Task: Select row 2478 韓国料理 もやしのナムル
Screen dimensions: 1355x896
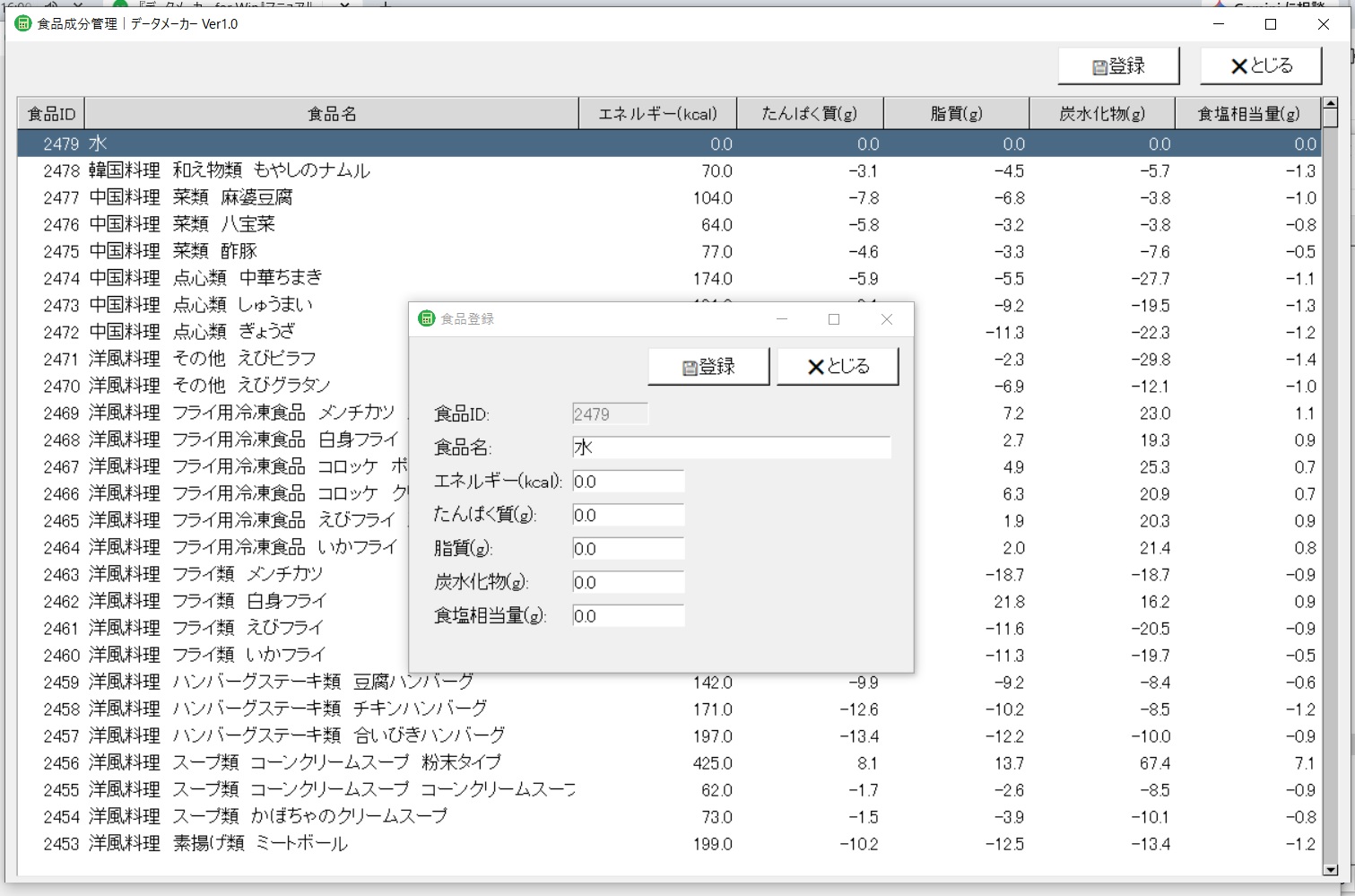Action: click(x=669, y=170)
